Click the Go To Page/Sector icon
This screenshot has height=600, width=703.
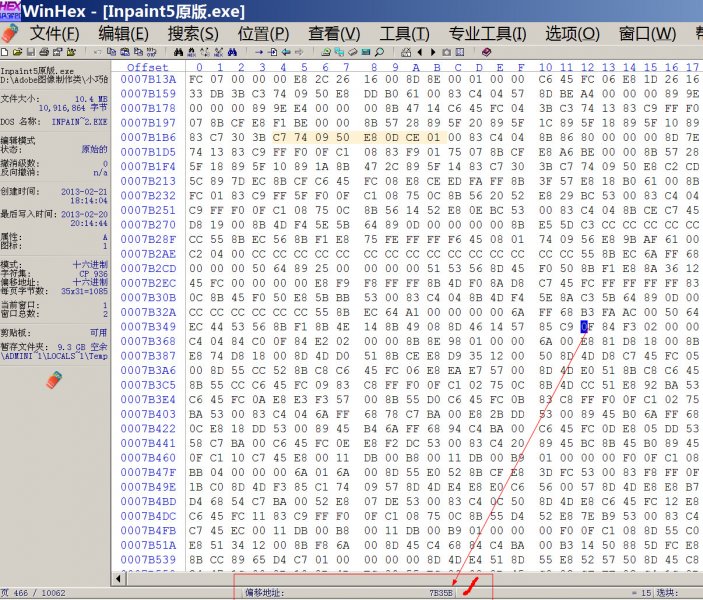273,52
